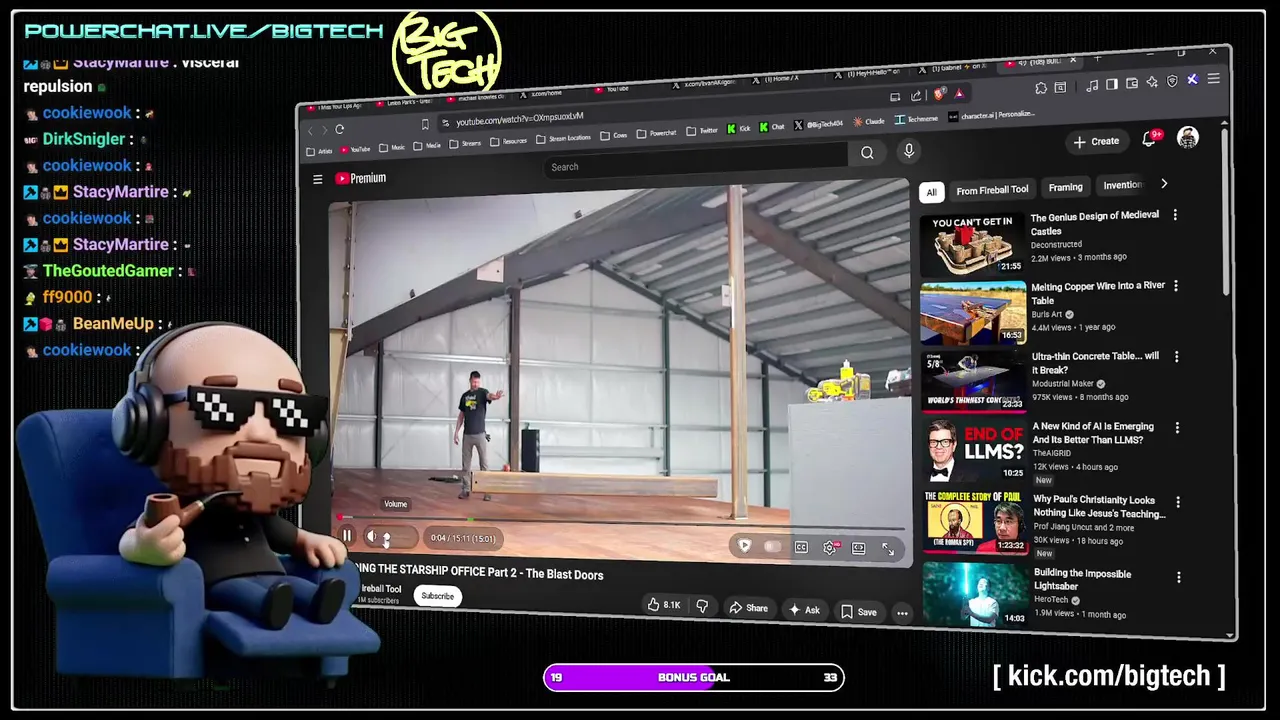
Task: Switch to the (1) Home / X tab
Action: (x=777, y=78)
